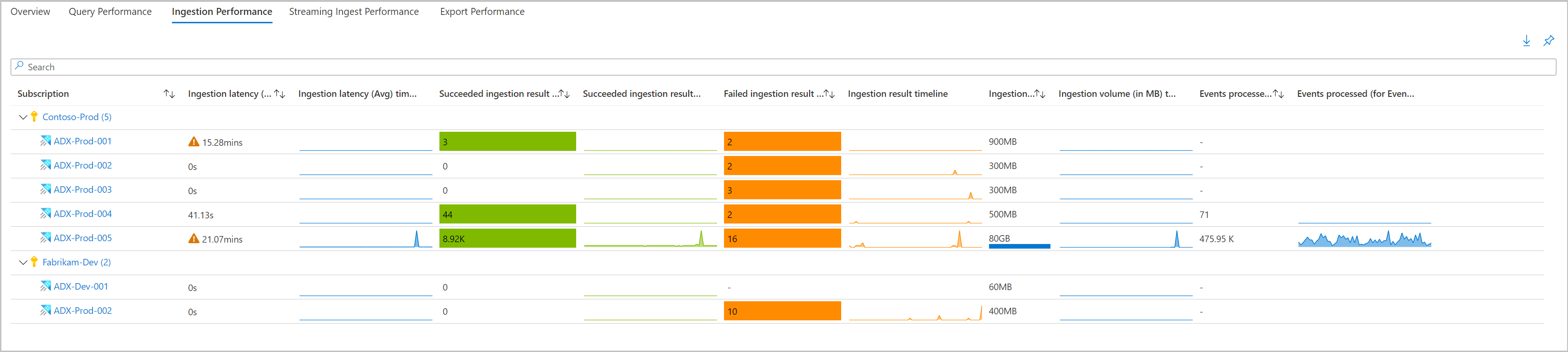Click the warning icon beside 15.28mins
The image size is (1568, 352).
(x=193, y=142)
